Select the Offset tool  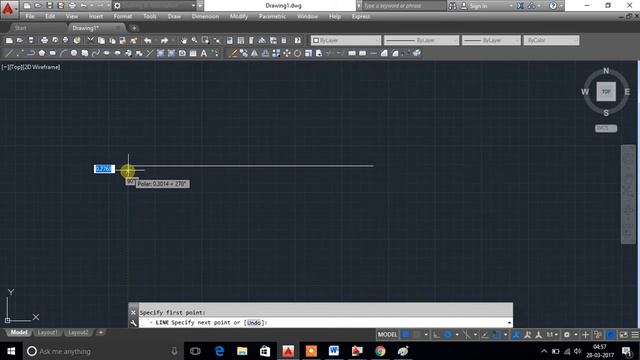265,53
